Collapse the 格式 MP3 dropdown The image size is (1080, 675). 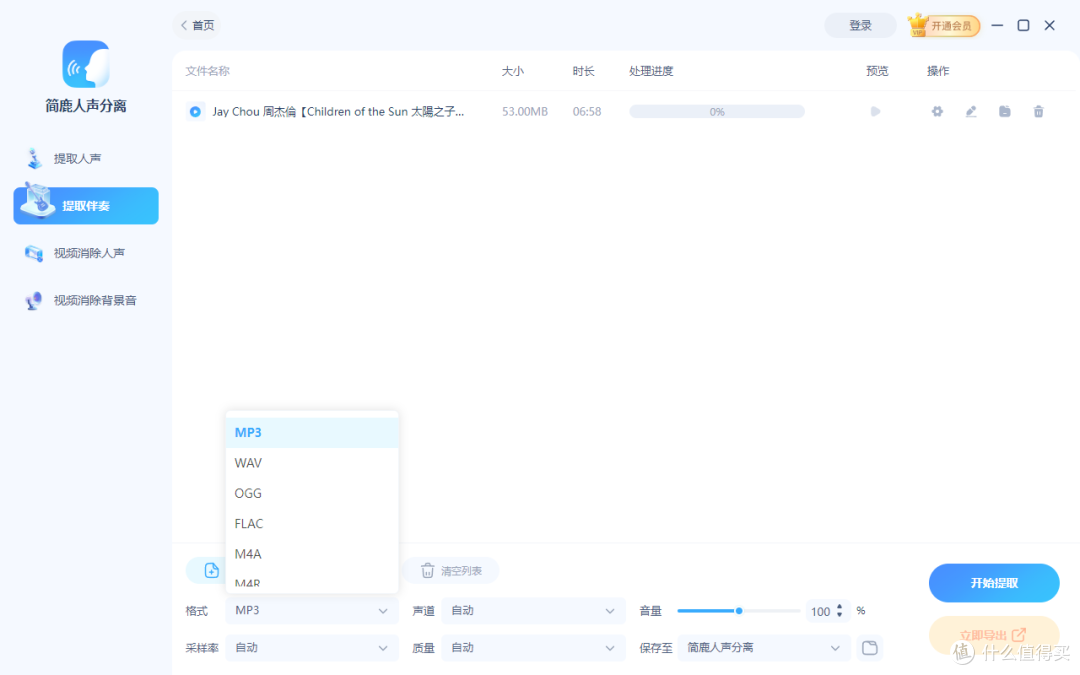tap(312, 611)
